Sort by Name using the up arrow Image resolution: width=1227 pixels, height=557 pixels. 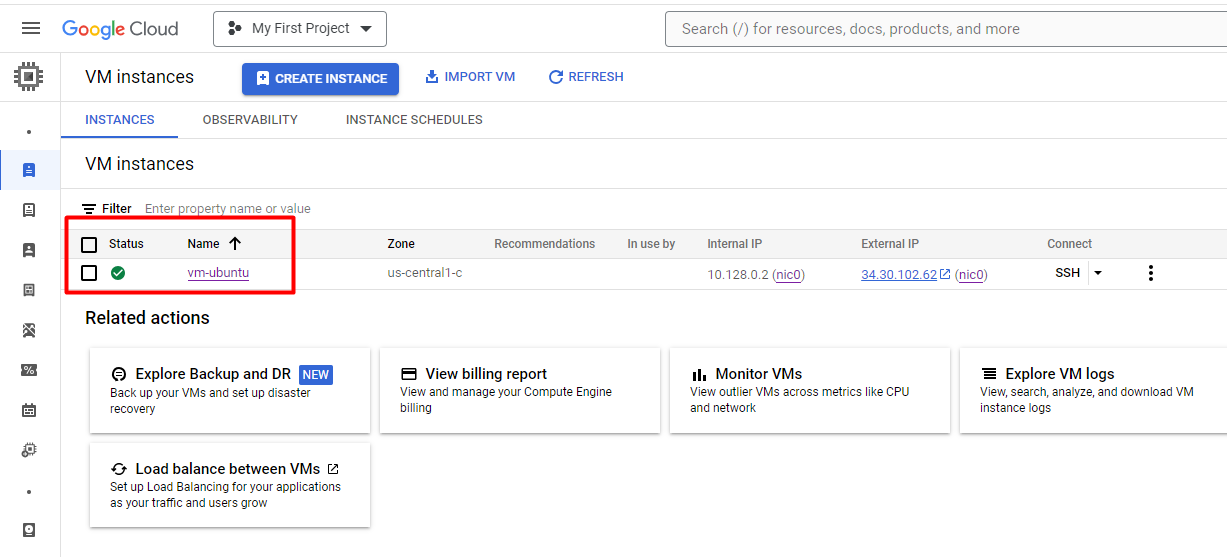tap(235, 243)
